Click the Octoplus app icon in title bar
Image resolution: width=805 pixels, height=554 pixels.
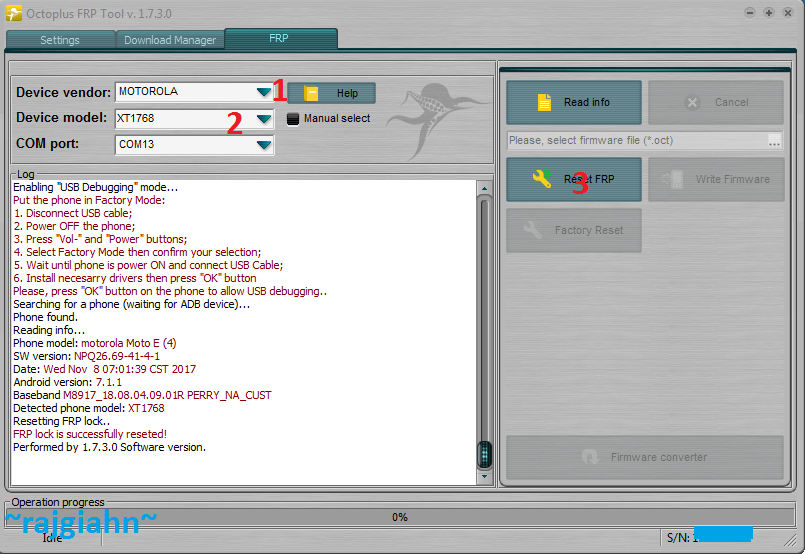(x=14, y=13)
